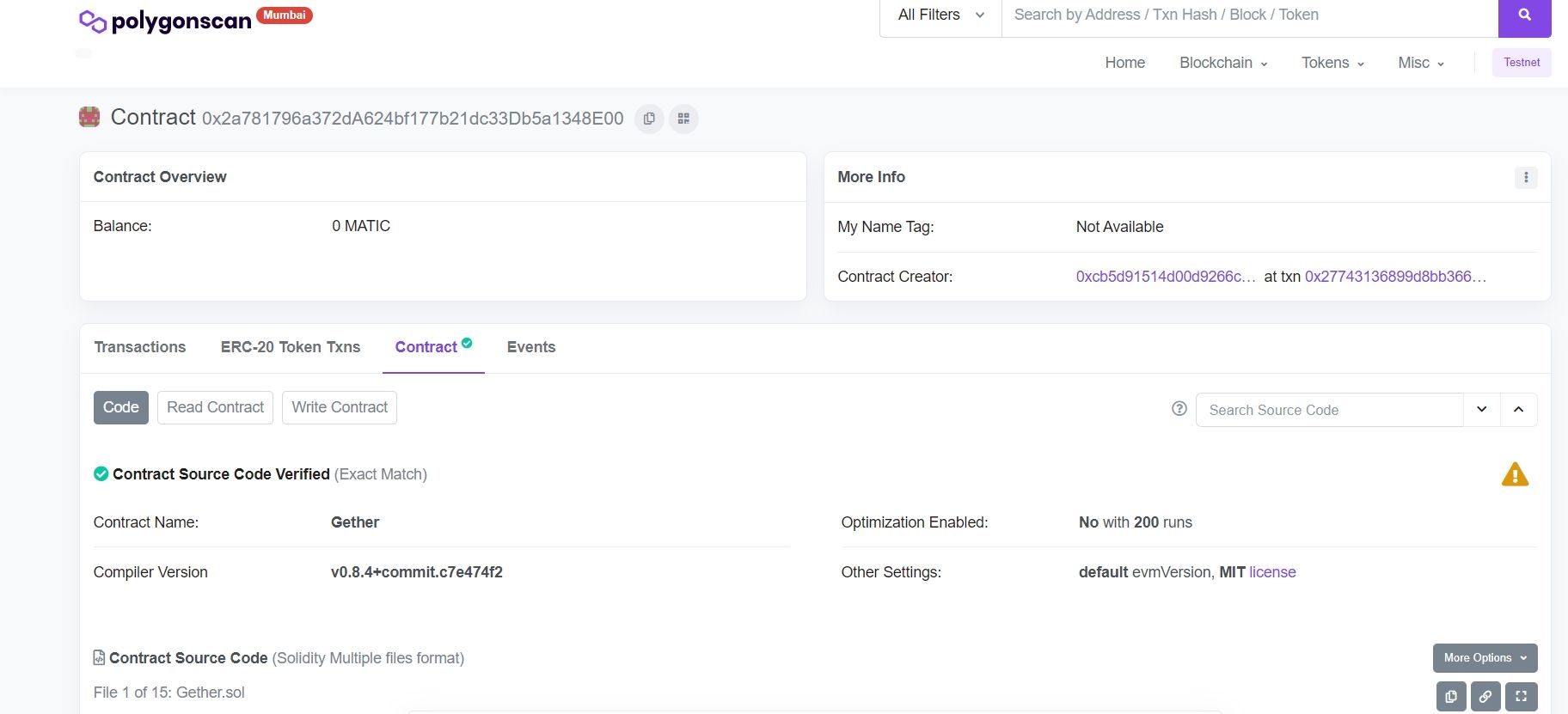Open the All Filters dropdown
This screenshot has height=714, width=1568.
coord(940,15)
